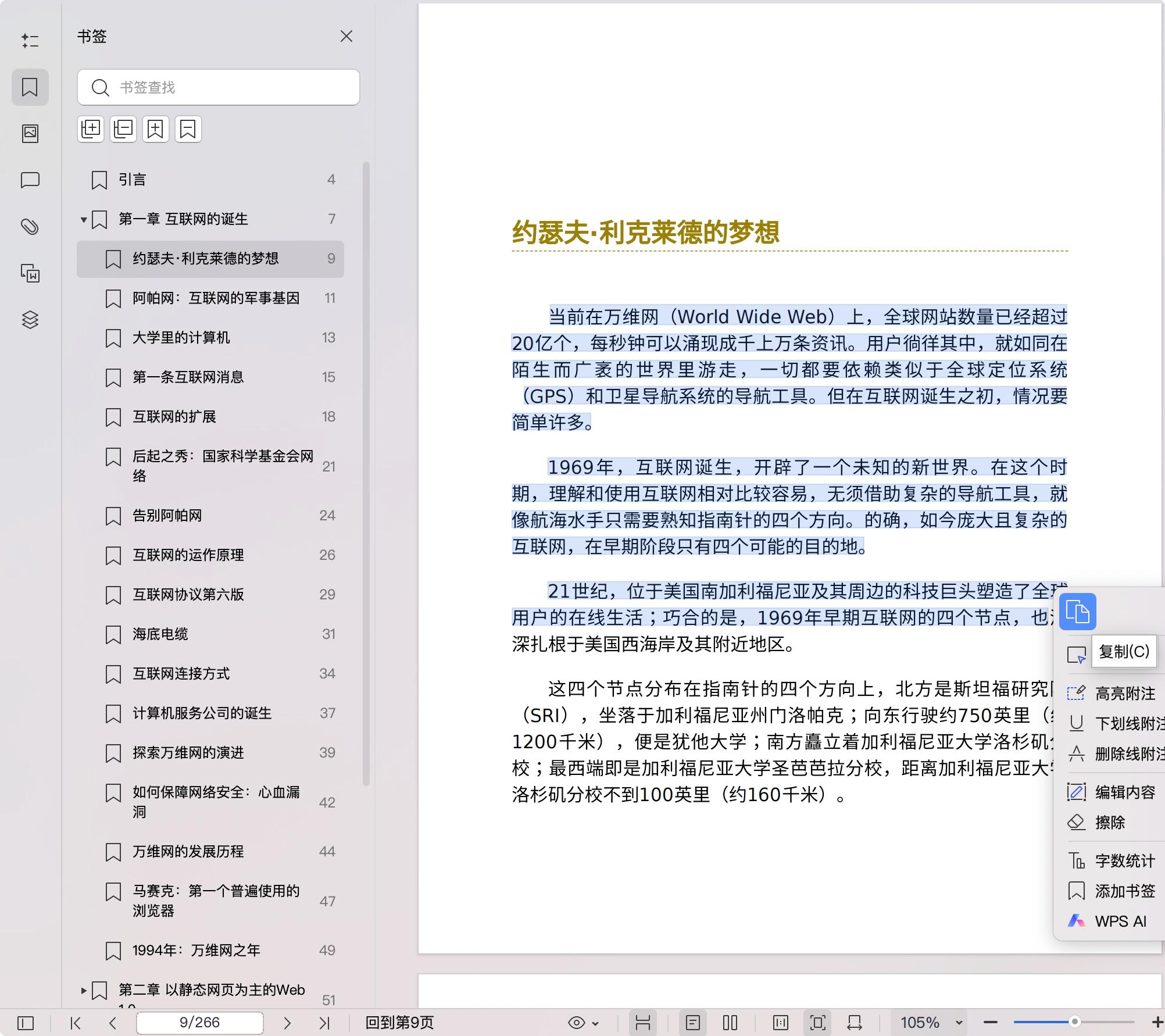The height and width of the screenshot is (1036, 1165).
Task: Select 复制(C) from the context menu
Action: point(1124,652)
